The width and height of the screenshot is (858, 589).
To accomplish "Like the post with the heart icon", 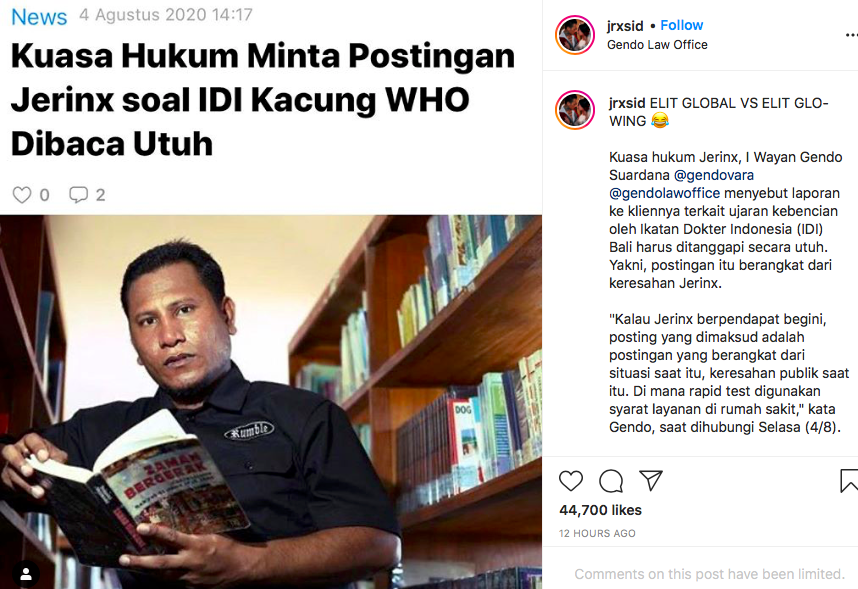I will [x=571, y=481].
